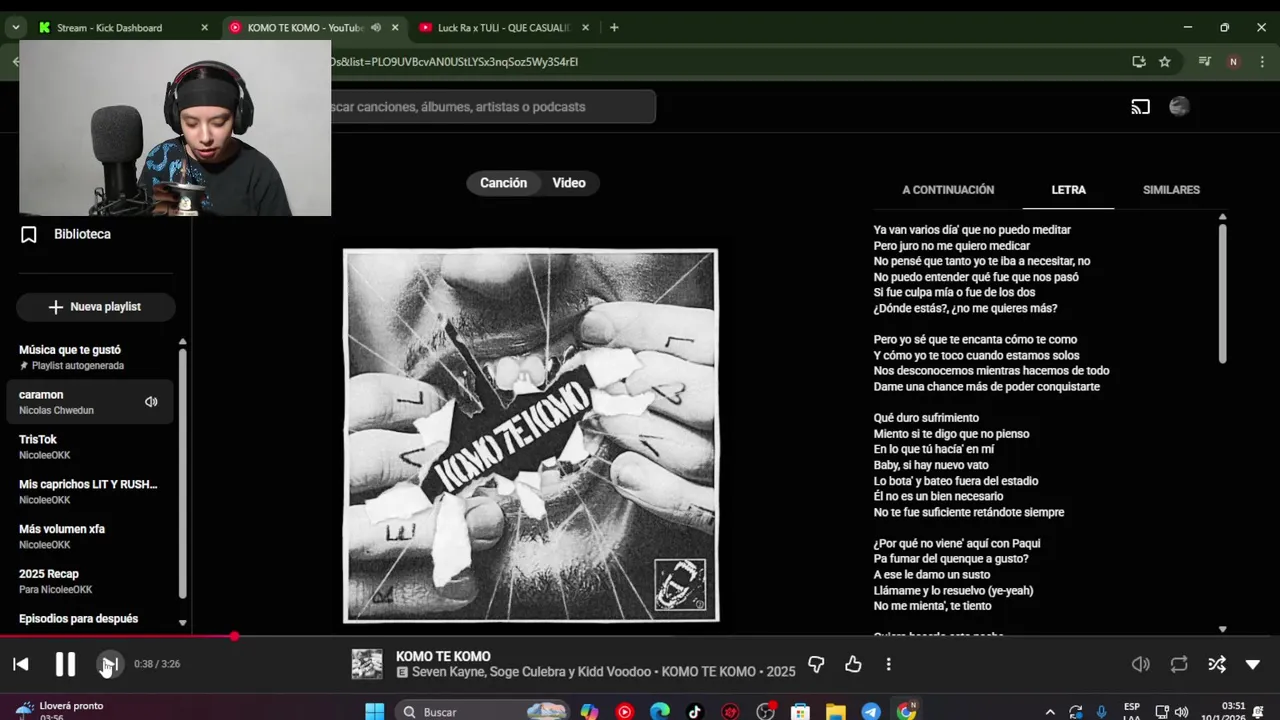Image resolution: width=1280 pixels, height=720 pixels.
Task: Close the KOMO TE KOMO browser tab
Action: pos(395,28)
